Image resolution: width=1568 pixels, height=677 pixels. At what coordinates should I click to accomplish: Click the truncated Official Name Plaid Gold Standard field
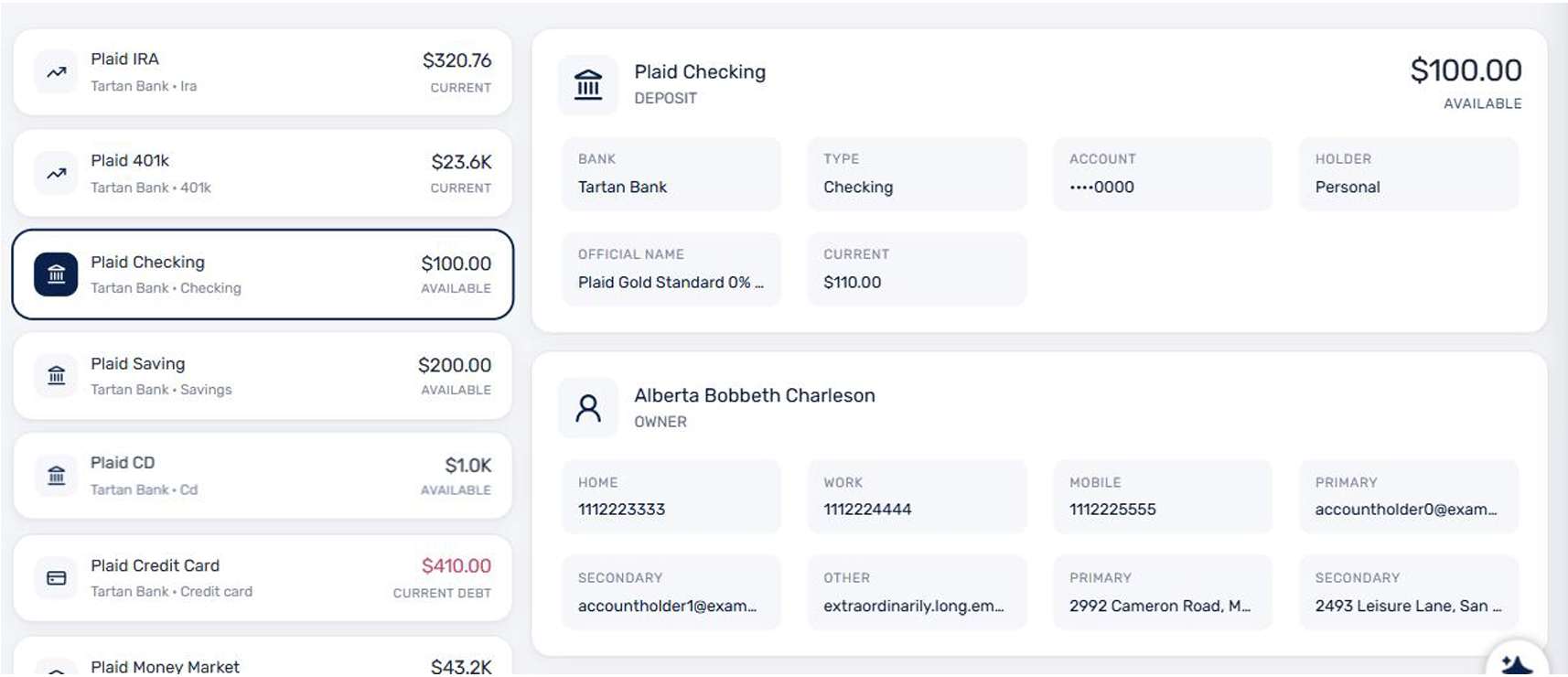pyautogui.click(x=671, y=269)
